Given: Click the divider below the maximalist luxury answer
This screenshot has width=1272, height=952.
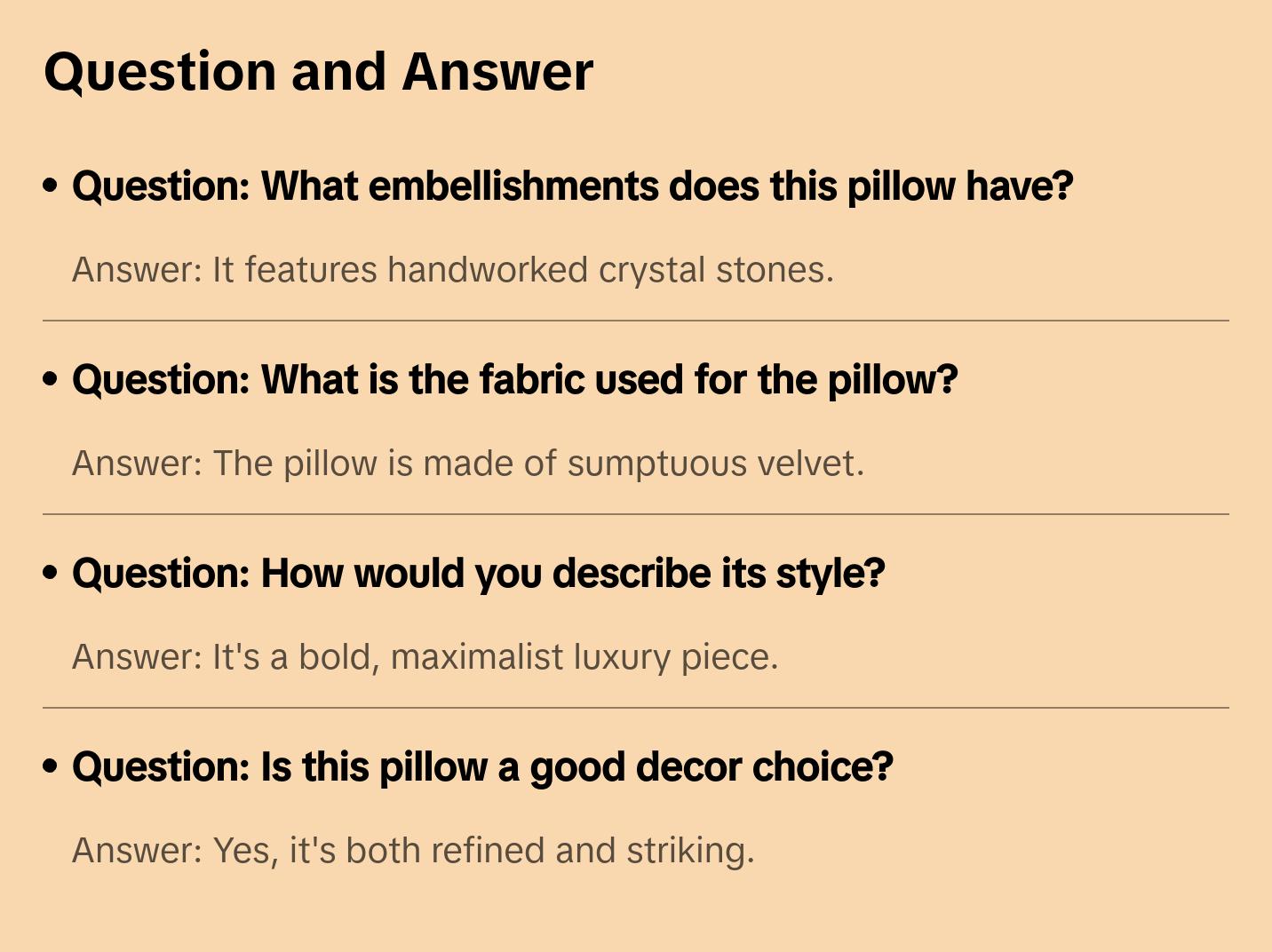Looking at the screenshot, I should [636, 708].
